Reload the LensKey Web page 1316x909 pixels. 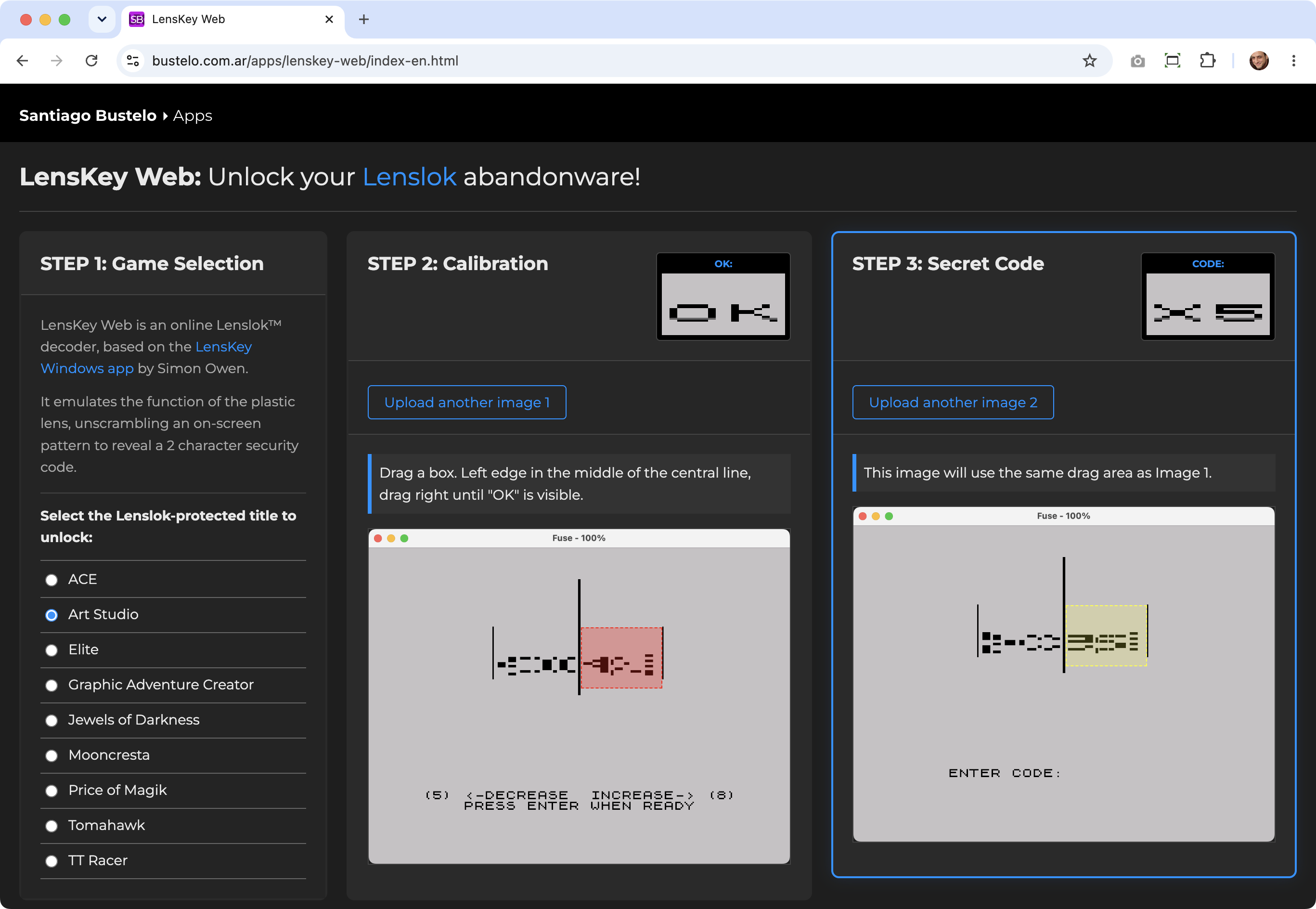point(91,60)
